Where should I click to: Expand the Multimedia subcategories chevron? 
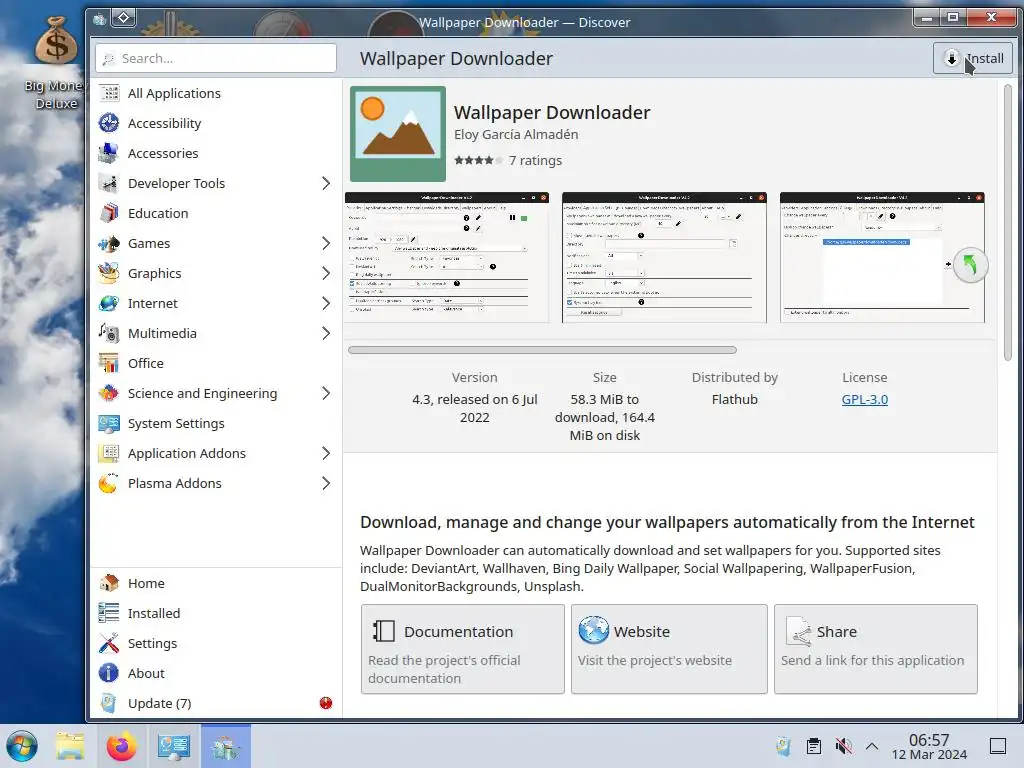tap(326, 334)
